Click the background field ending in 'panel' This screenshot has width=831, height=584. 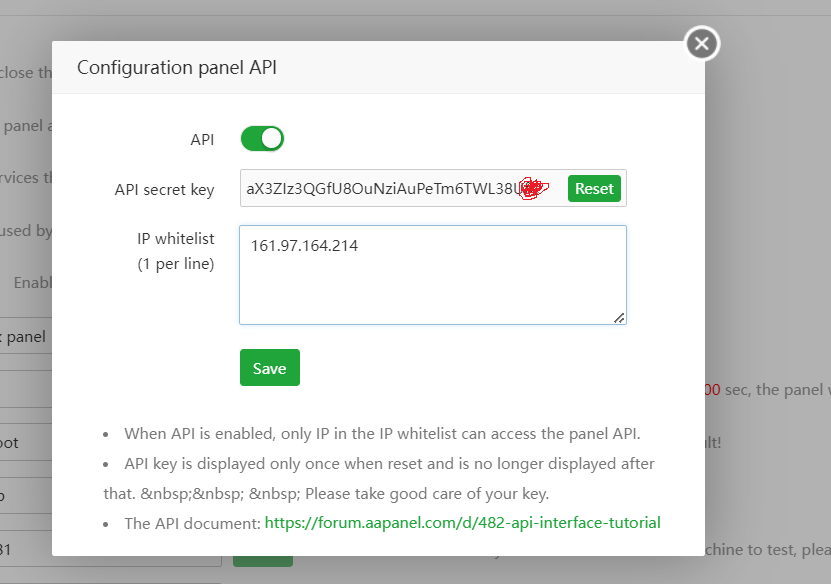click(25, 337)
